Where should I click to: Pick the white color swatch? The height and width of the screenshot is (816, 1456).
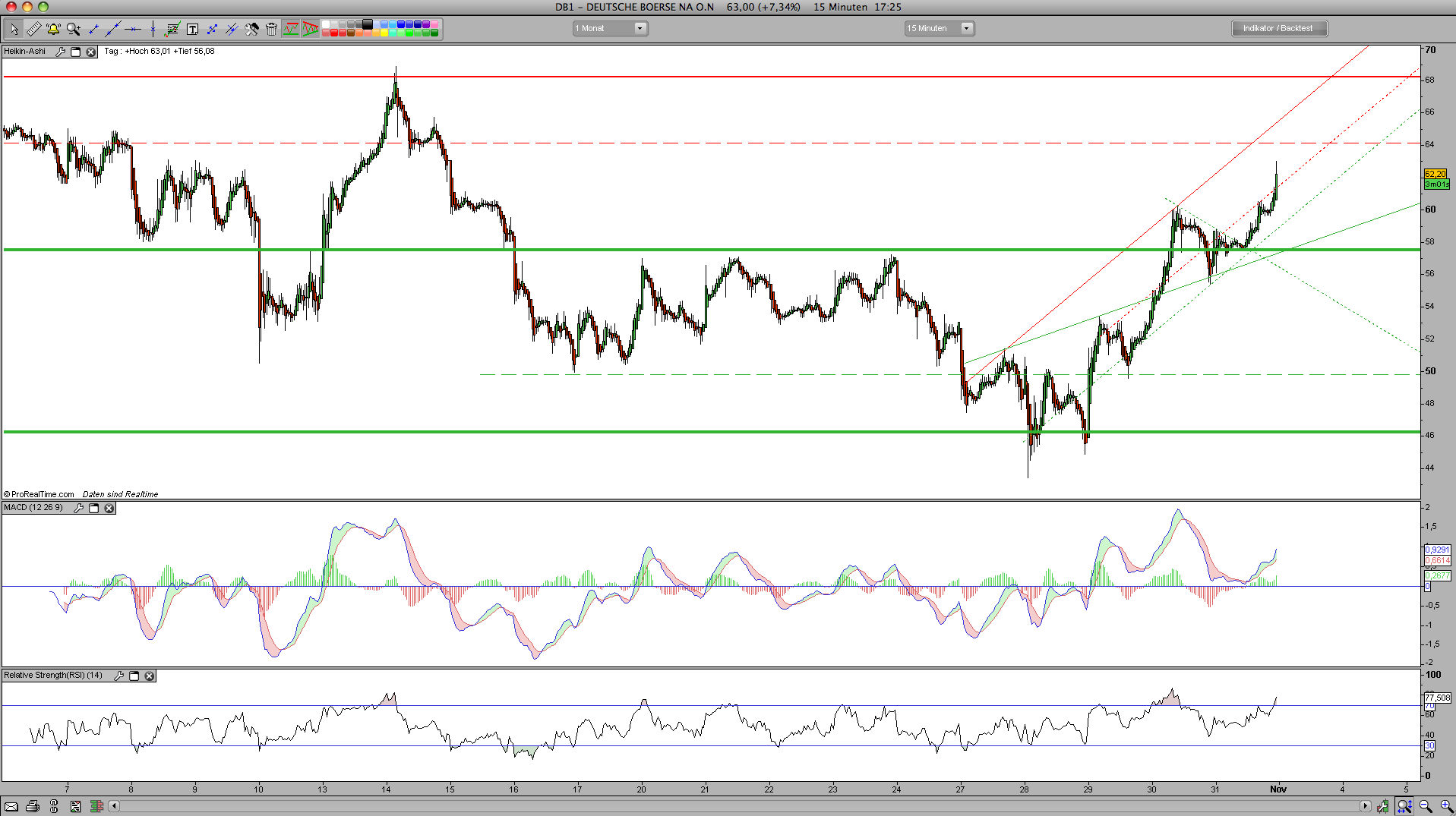326,25
